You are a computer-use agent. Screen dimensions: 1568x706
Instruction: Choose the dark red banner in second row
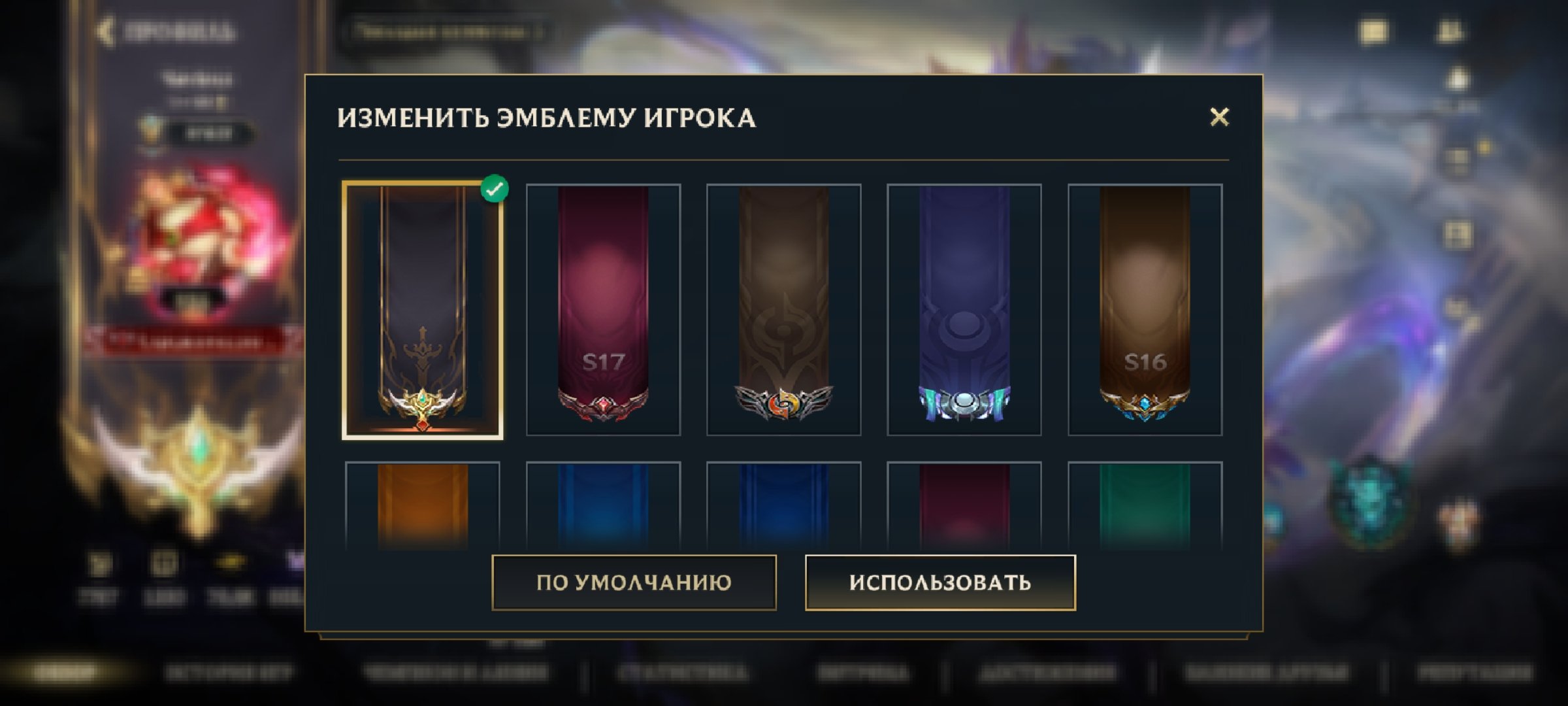click(964, 505)
